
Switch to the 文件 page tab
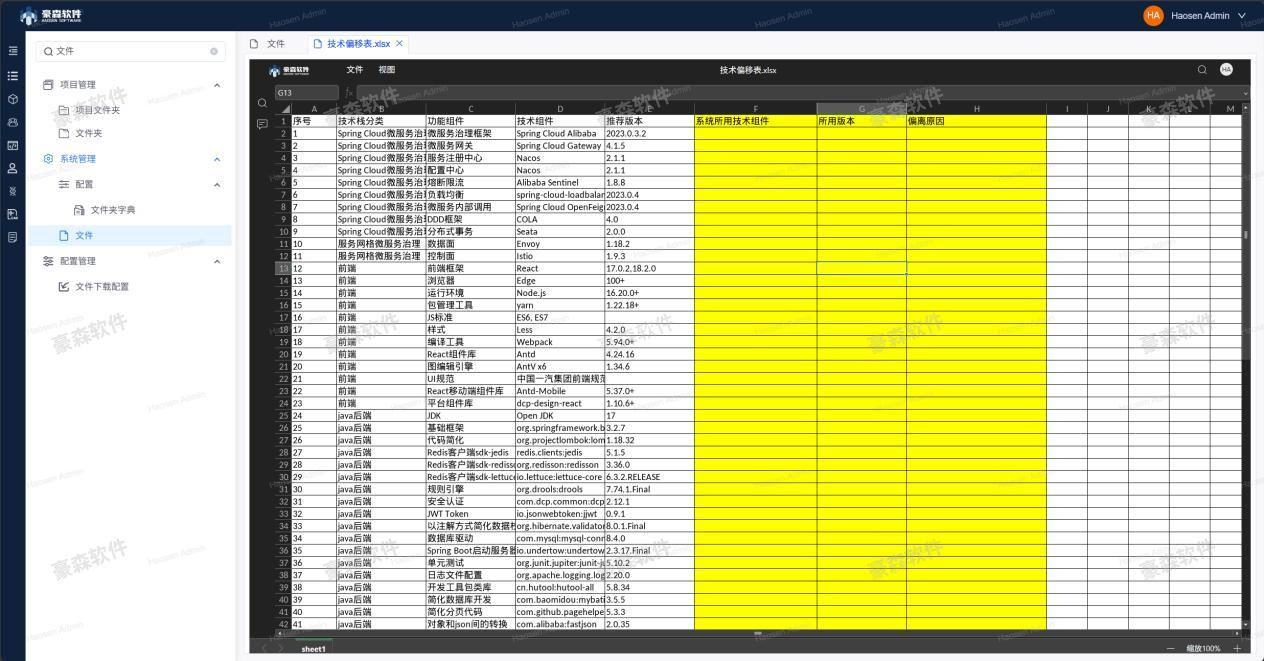tap(268, 44)
